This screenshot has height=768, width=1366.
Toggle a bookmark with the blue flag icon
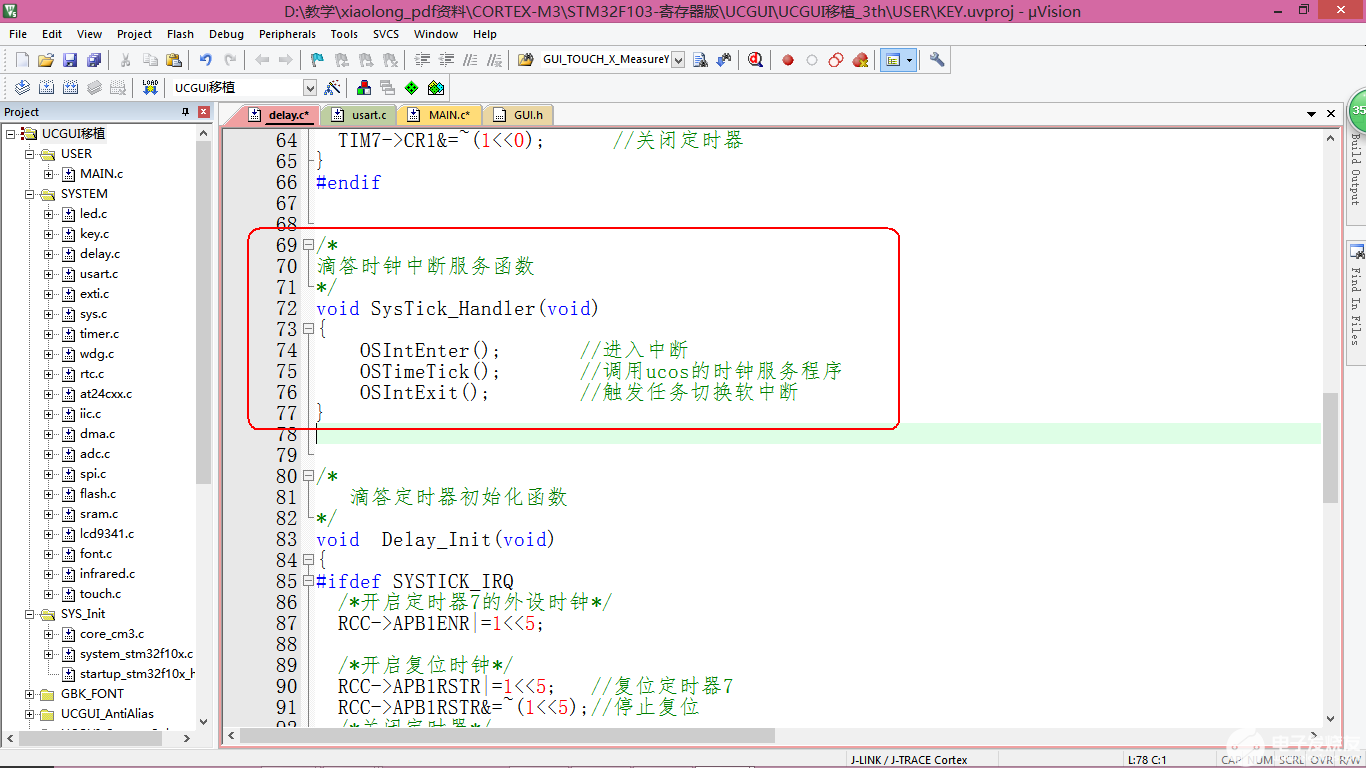(x=318, y=60)
